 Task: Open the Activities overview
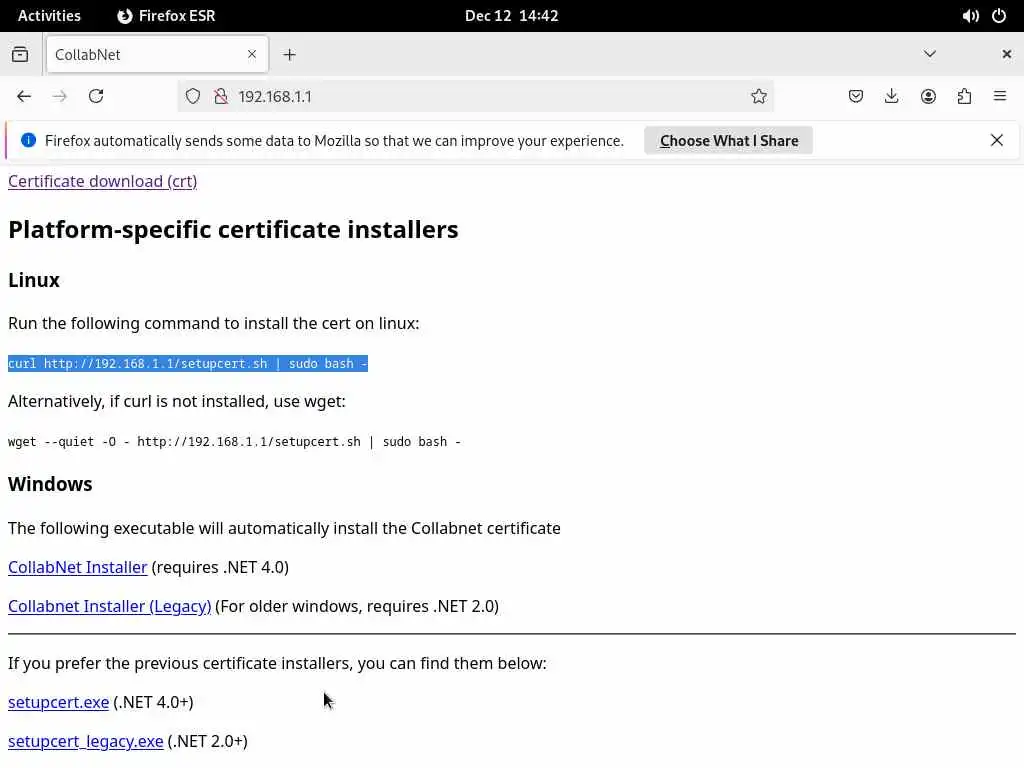pyautogui.click(x=49, y=16)
